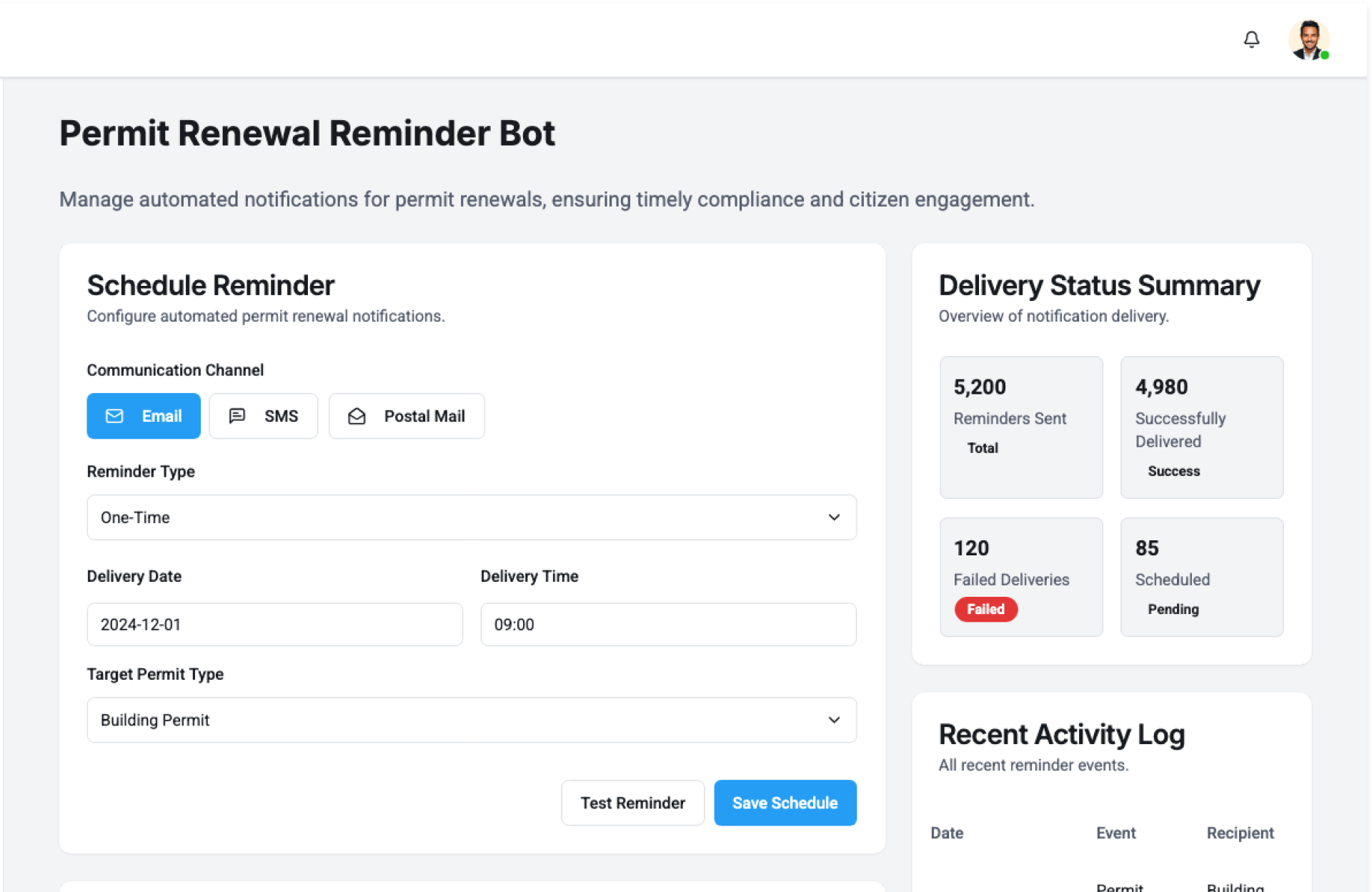The height and width of the screenshot is (892, 1372).
Task: Select Postal Mail communication channel
Action: (x=407, y=416)
